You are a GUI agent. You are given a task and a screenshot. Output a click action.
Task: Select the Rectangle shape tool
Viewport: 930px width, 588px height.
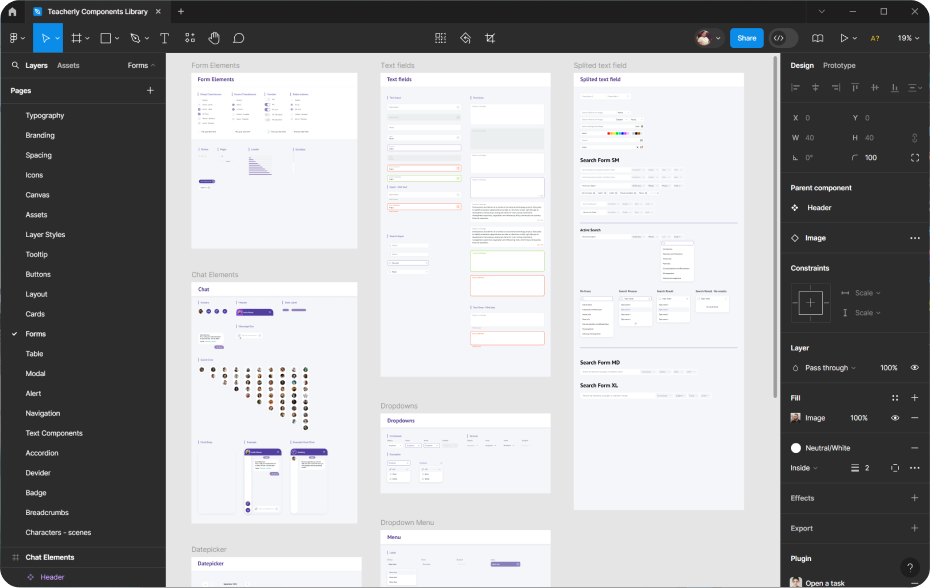106,38
